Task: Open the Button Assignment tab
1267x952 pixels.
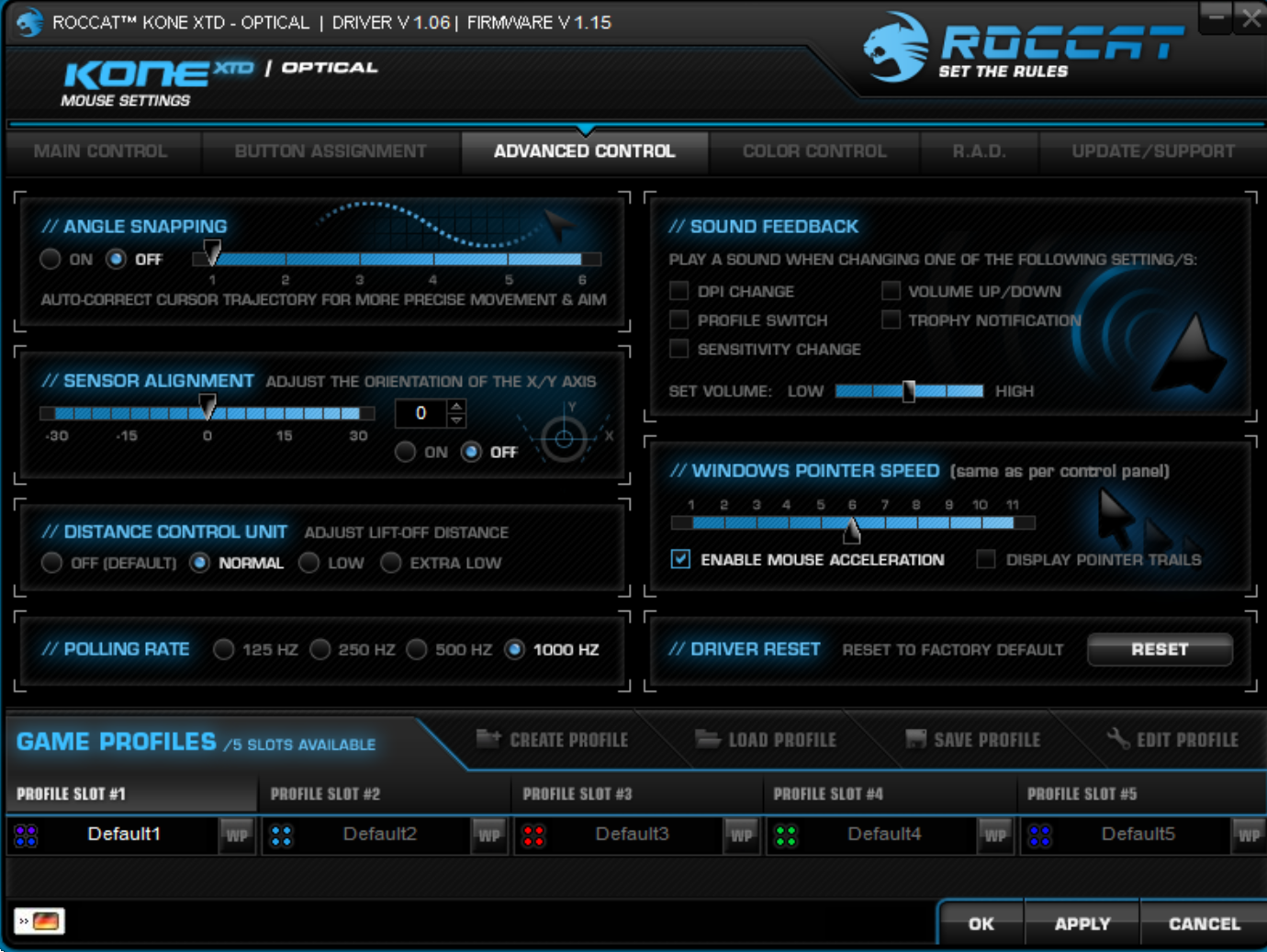Action: pyautogui.click(x=331, y=151)
